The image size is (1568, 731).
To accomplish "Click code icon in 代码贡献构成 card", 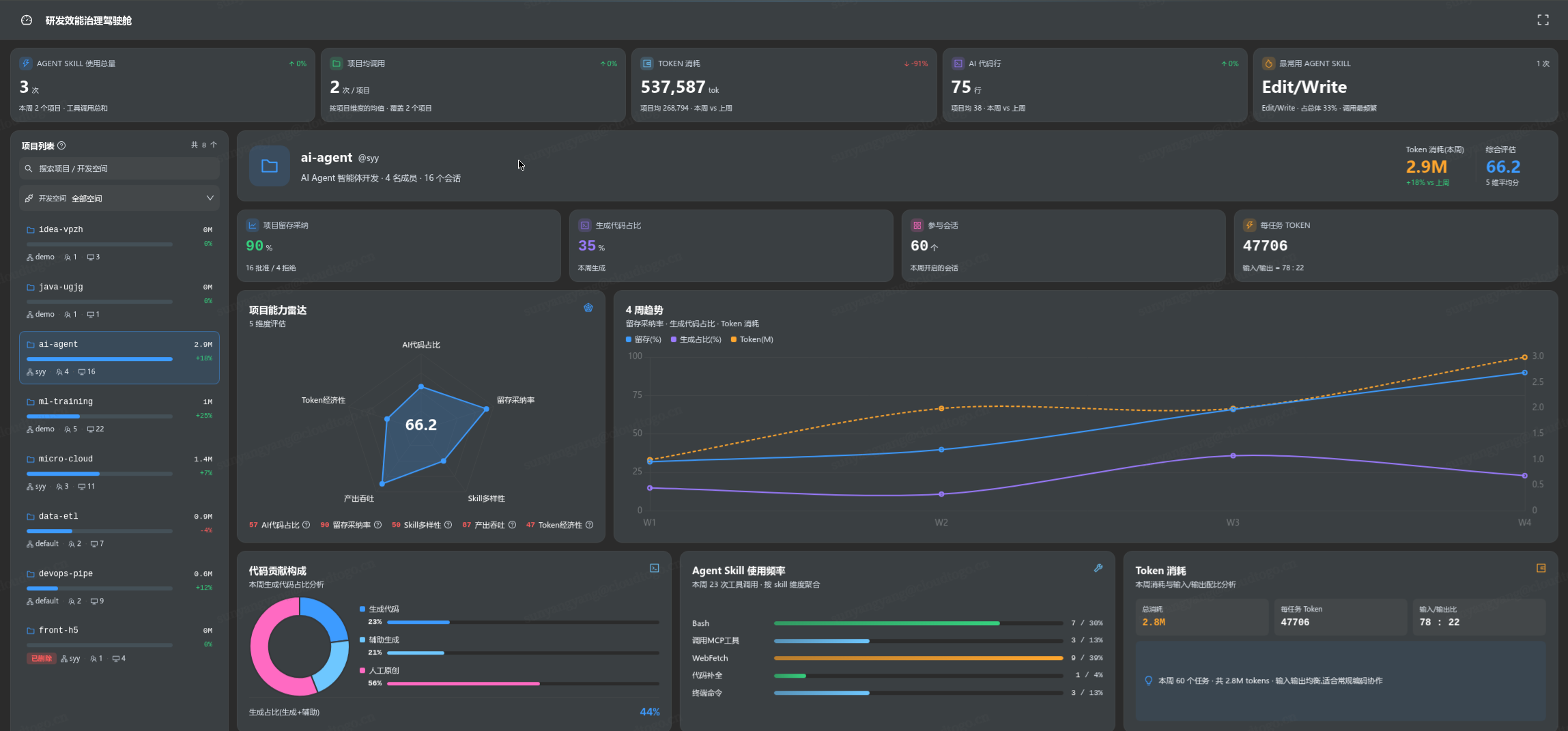I will [655, 568].
